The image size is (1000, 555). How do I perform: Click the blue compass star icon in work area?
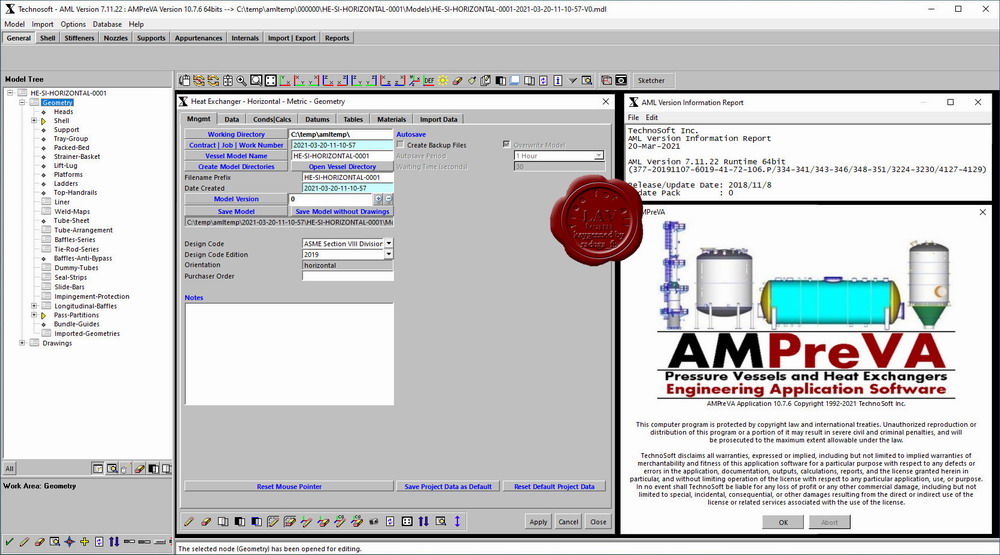pos(70,542)
